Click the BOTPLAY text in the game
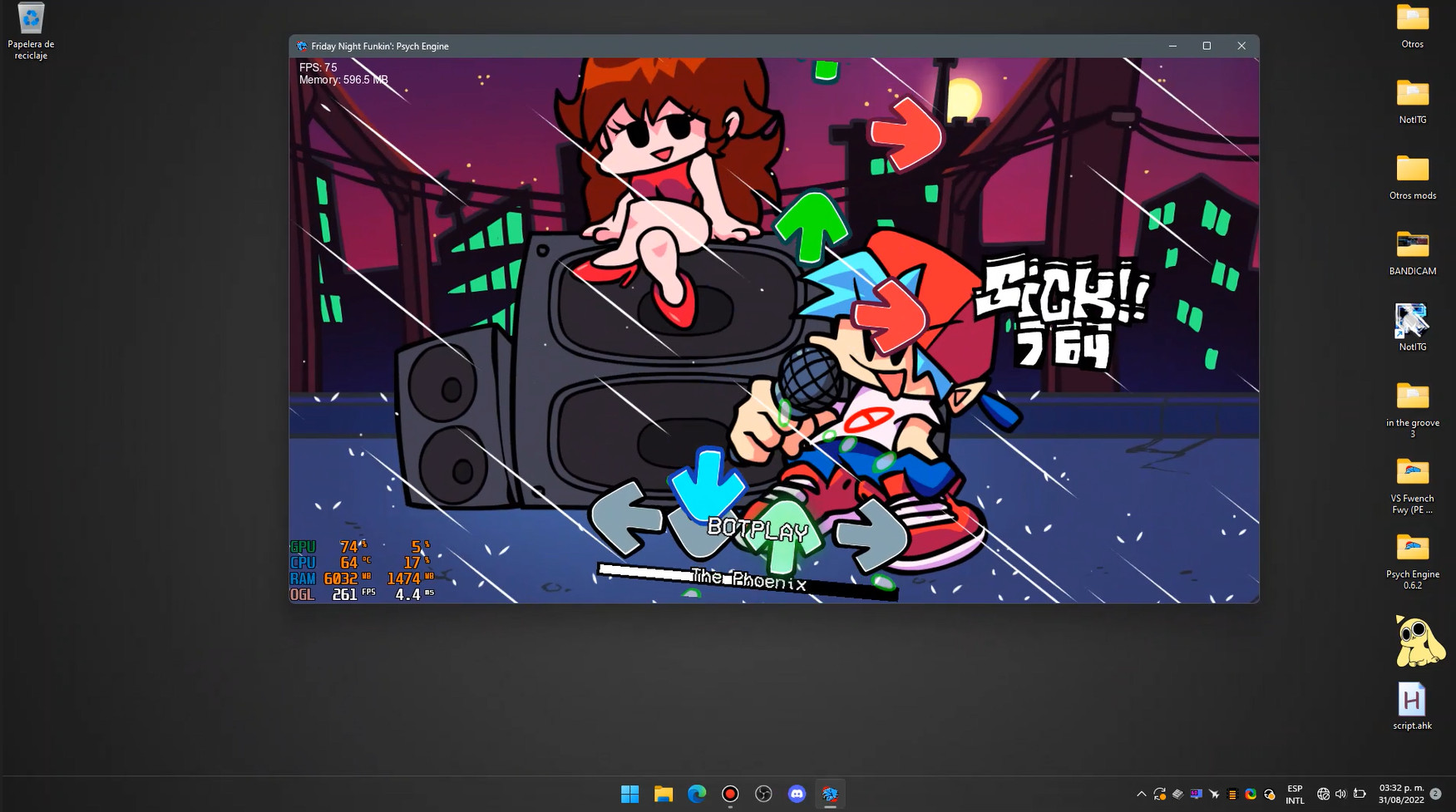This screenshot has width=1456, height=812. click(757, 529)
